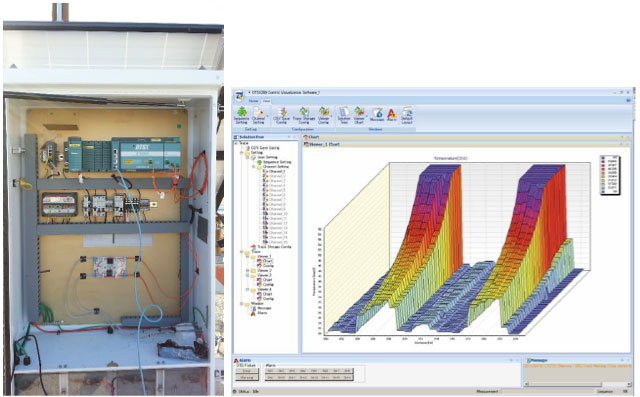Open Trace Storage Config ribbon icon
This screenshot has height=397, width=640.
(x=304, y=115)
